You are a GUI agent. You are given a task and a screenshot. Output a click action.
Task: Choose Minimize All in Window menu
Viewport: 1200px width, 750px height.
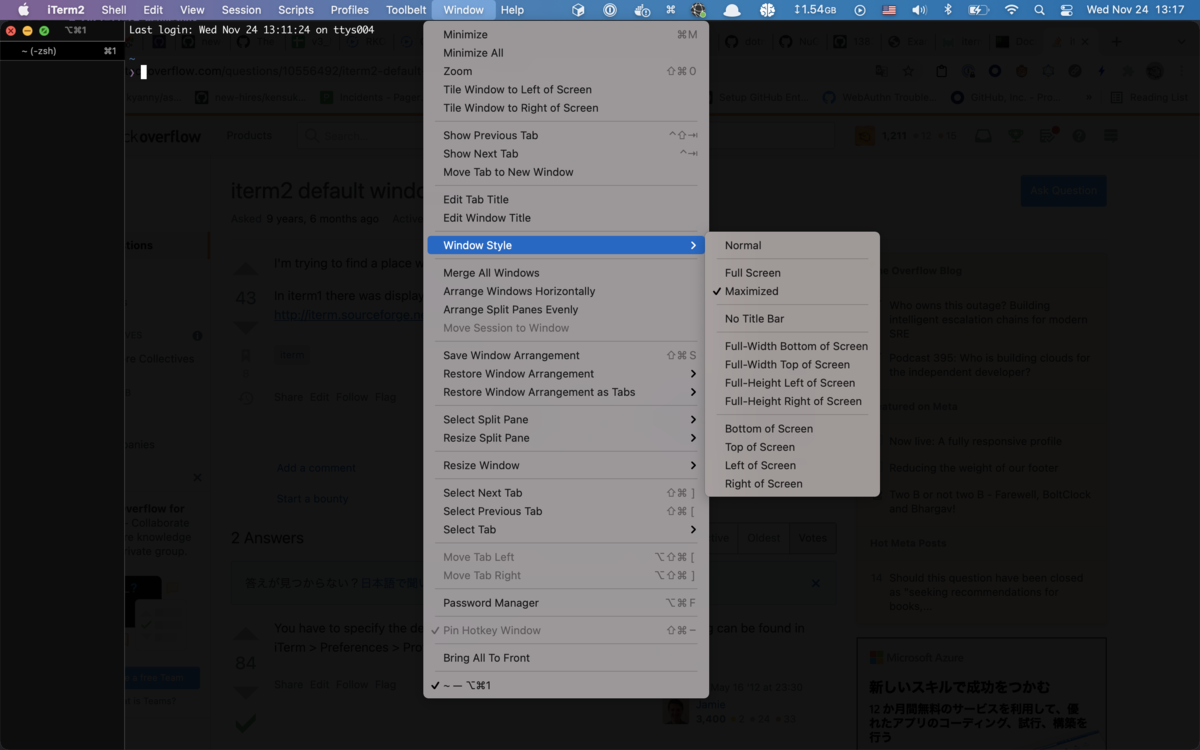coord(566,53)
